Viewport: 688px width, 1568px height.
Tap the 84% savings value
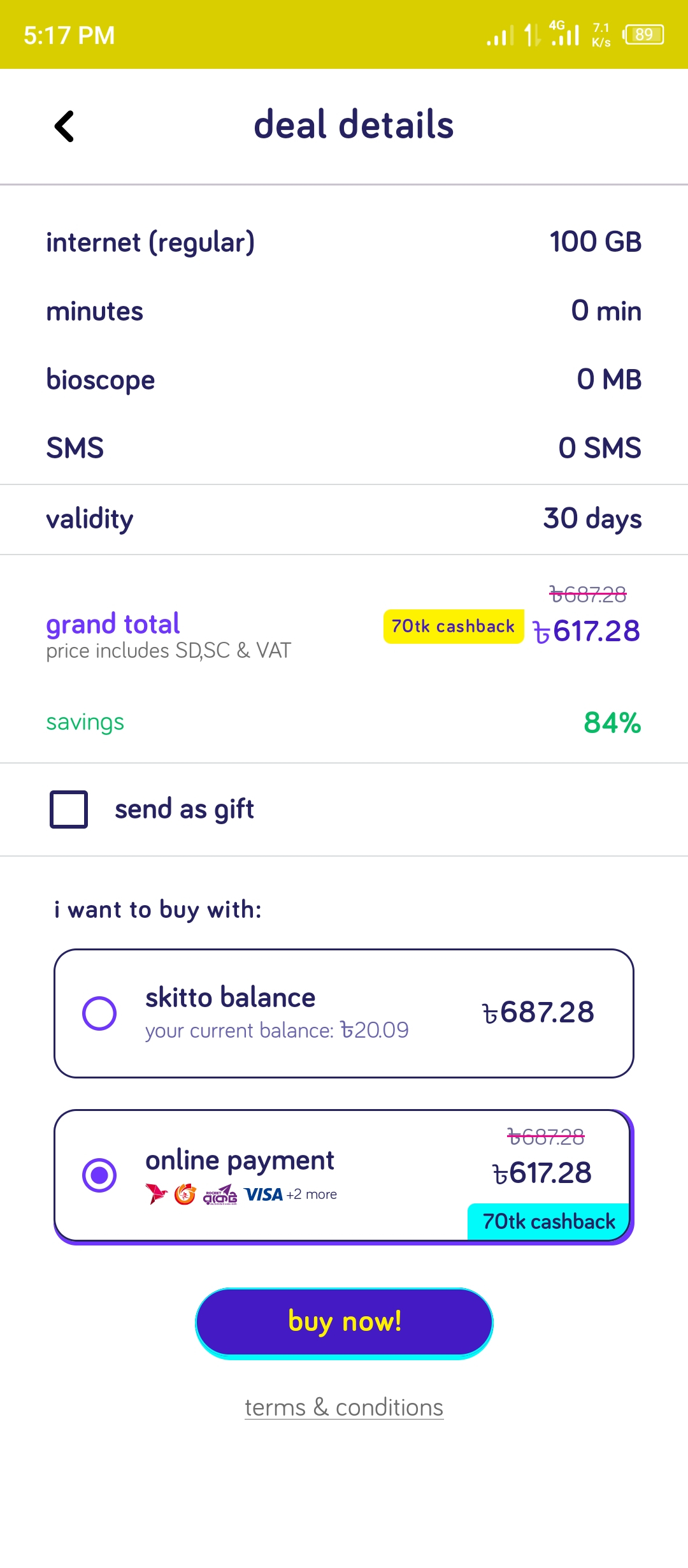(612, 723)
